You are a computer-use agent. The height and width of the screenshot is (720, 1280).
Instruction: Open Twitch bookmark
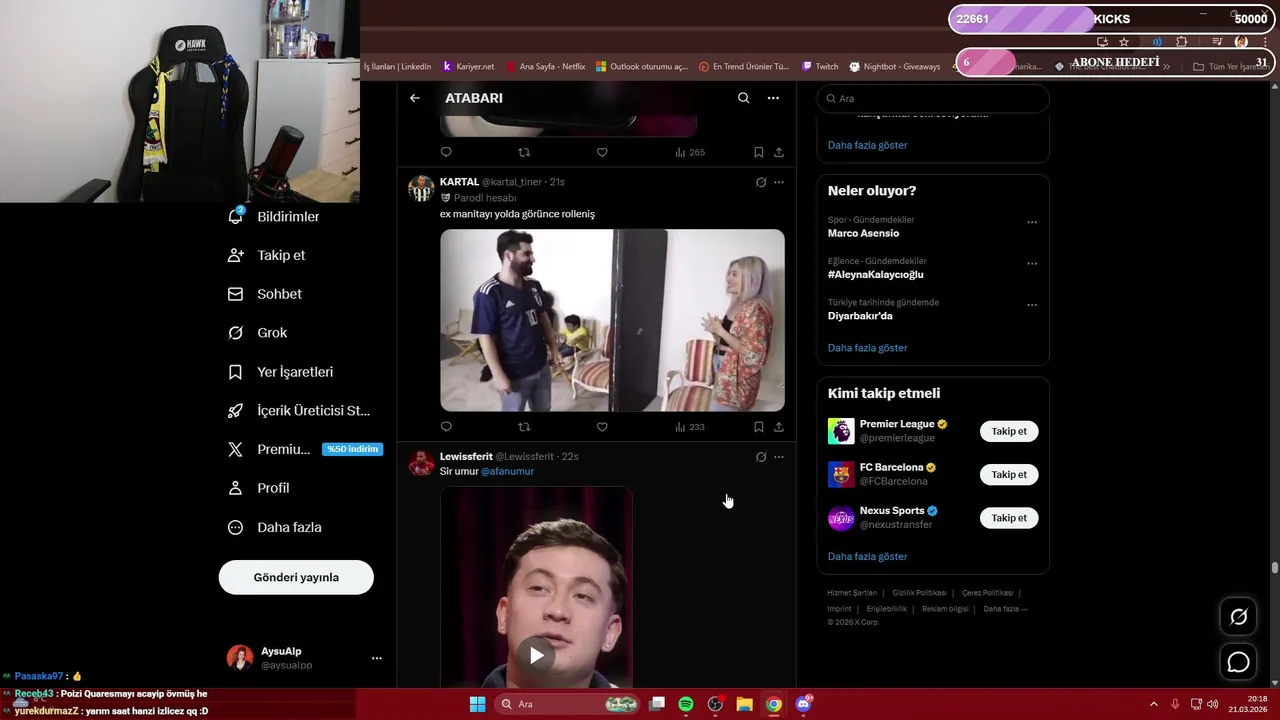[820, 67]
